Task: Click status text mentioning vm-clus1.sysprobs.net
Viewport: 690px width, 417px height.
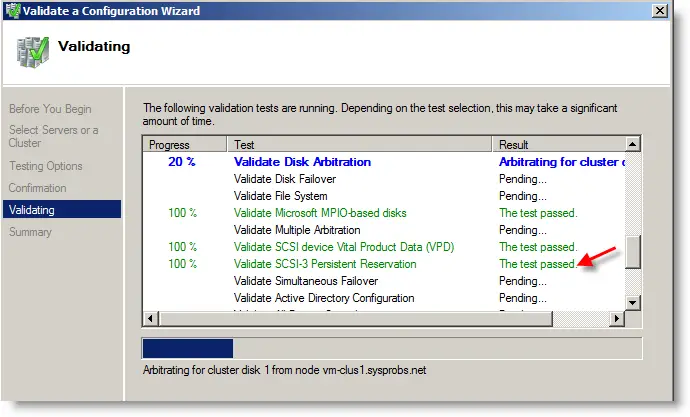Action: coord(284,370)
